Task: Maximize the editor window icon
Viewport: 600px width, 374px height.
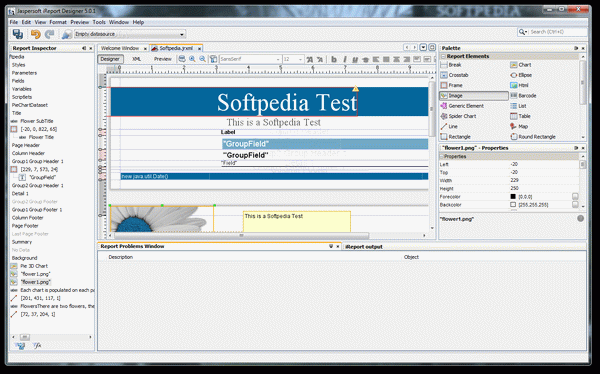Action: [x=432, y=47]
